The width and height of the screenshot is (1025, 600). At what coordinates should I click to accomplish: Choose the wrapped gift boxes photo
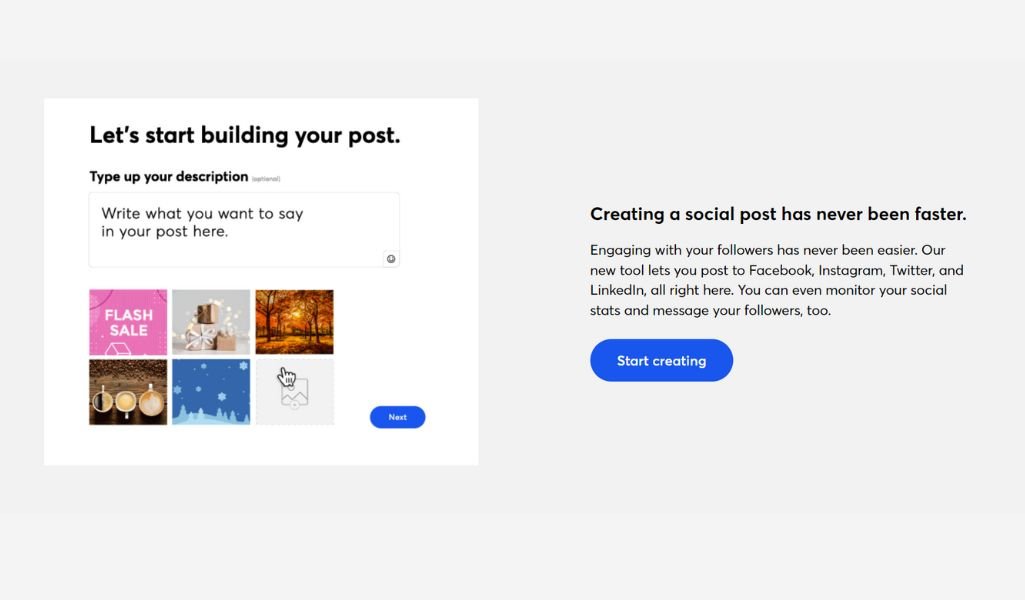[x=211, y=322]
